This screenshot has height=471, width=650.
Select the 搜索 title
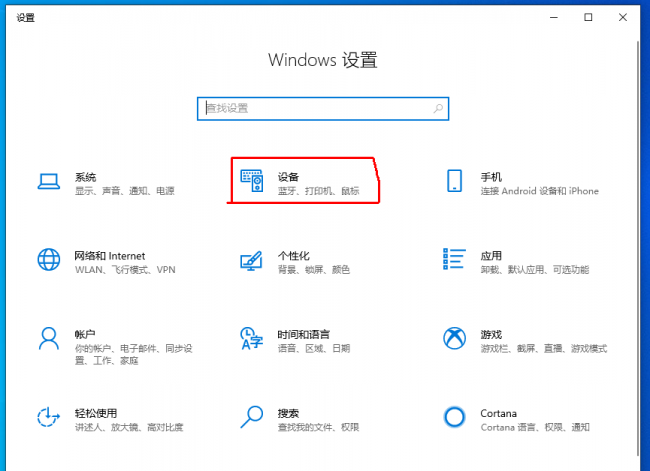coord(288,413)
